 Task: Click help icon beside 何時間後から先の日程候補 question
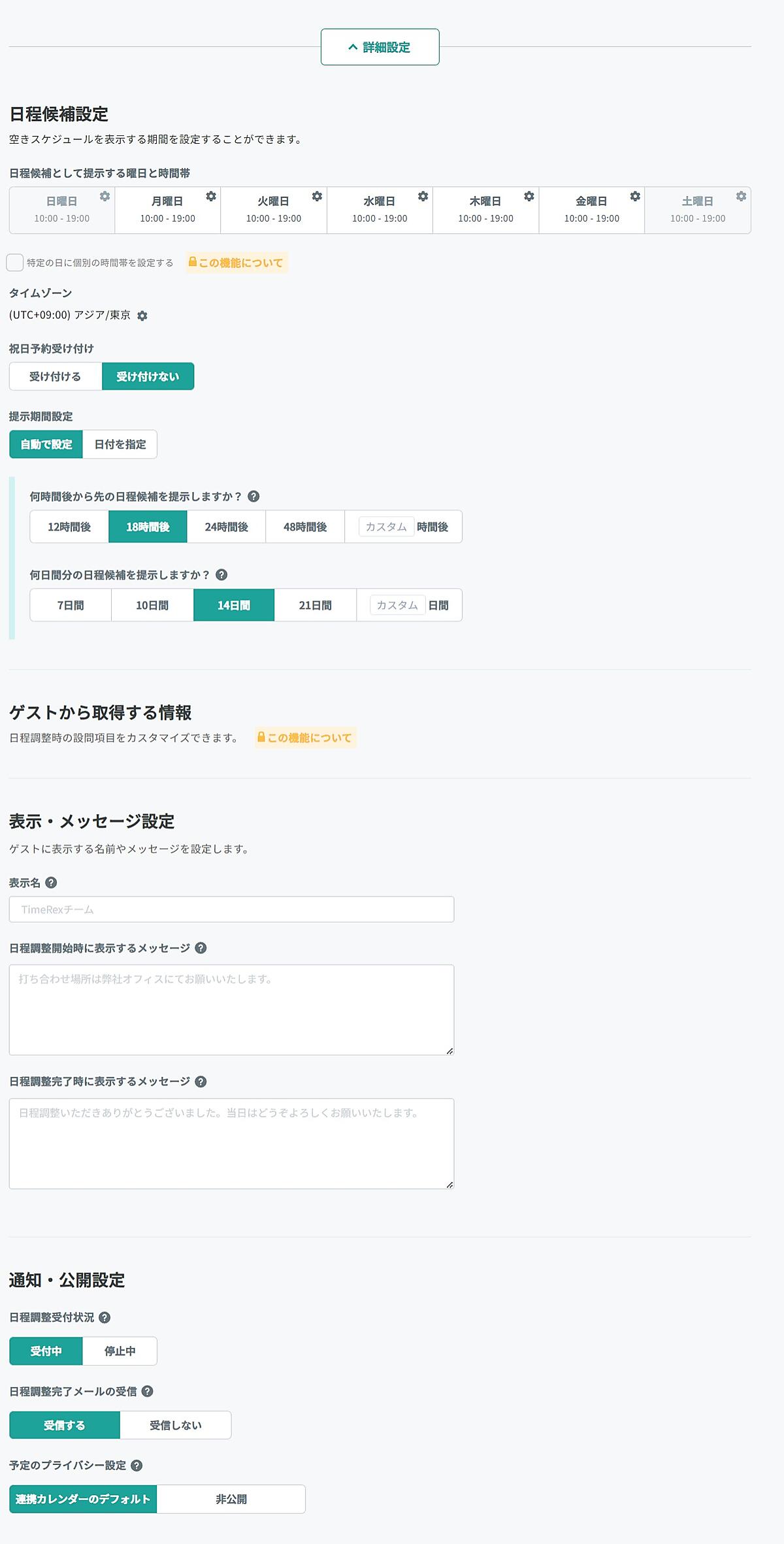[253, 497]
